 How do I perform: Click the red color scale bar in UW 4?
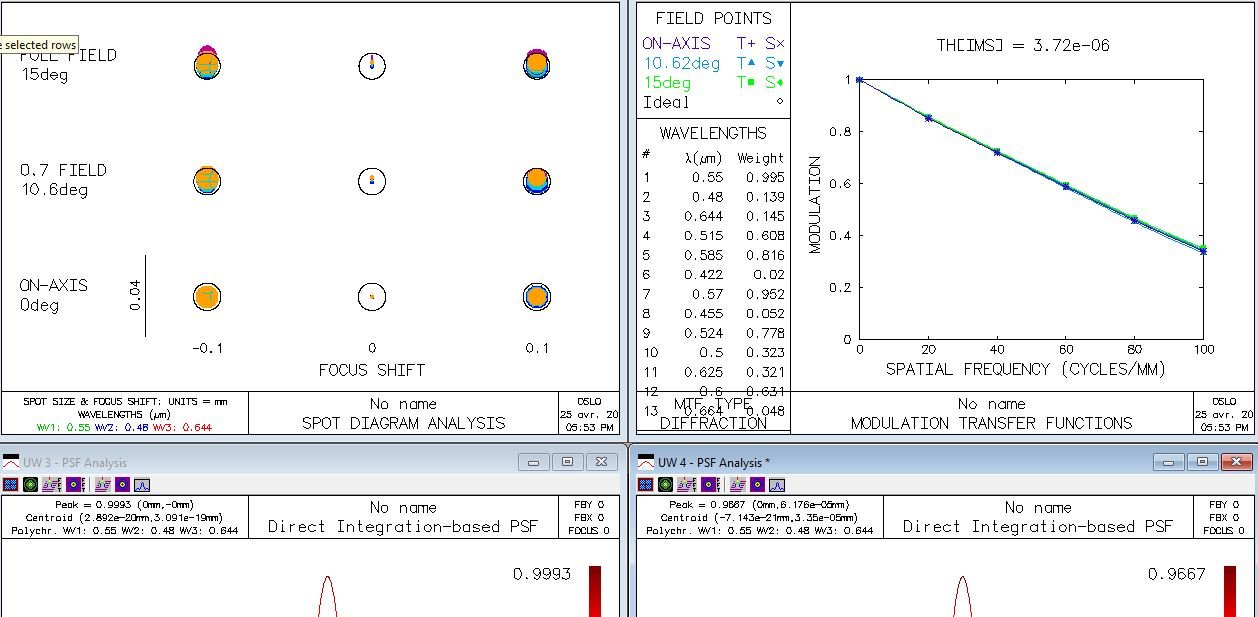[x=1230, y=591]
